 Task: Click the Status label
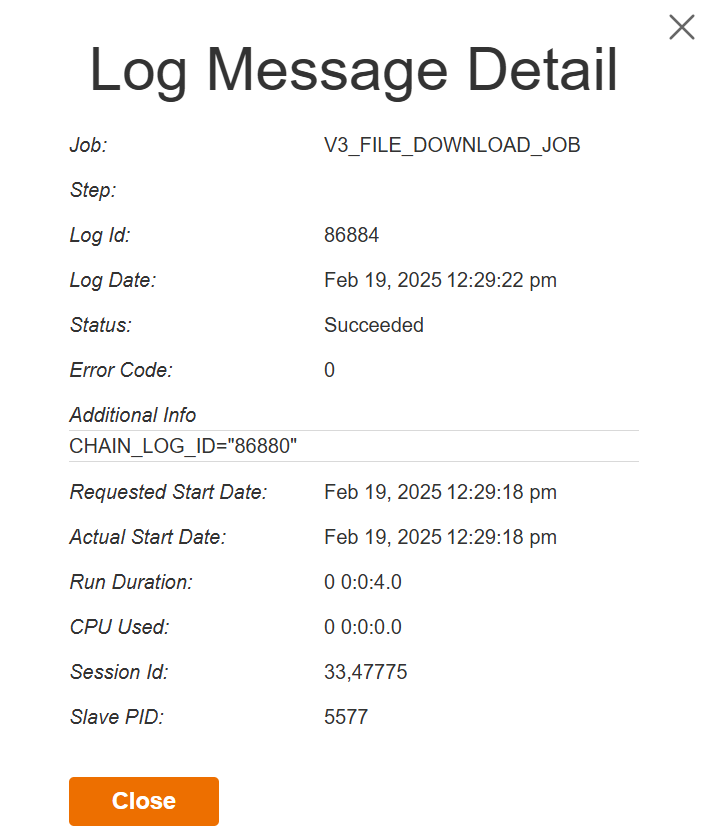[101, 325]
